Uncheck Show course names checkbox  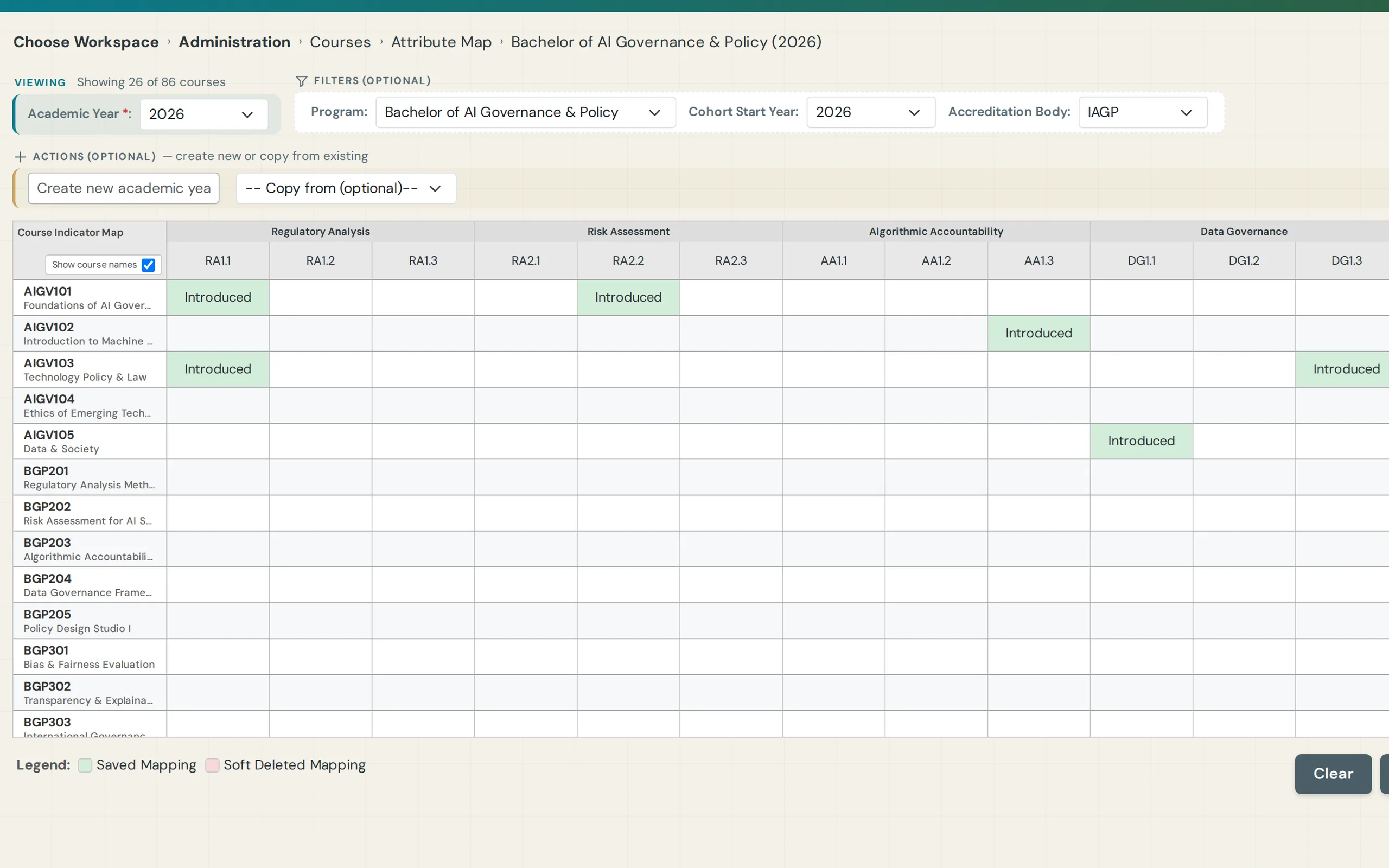[x=148, y=265]
